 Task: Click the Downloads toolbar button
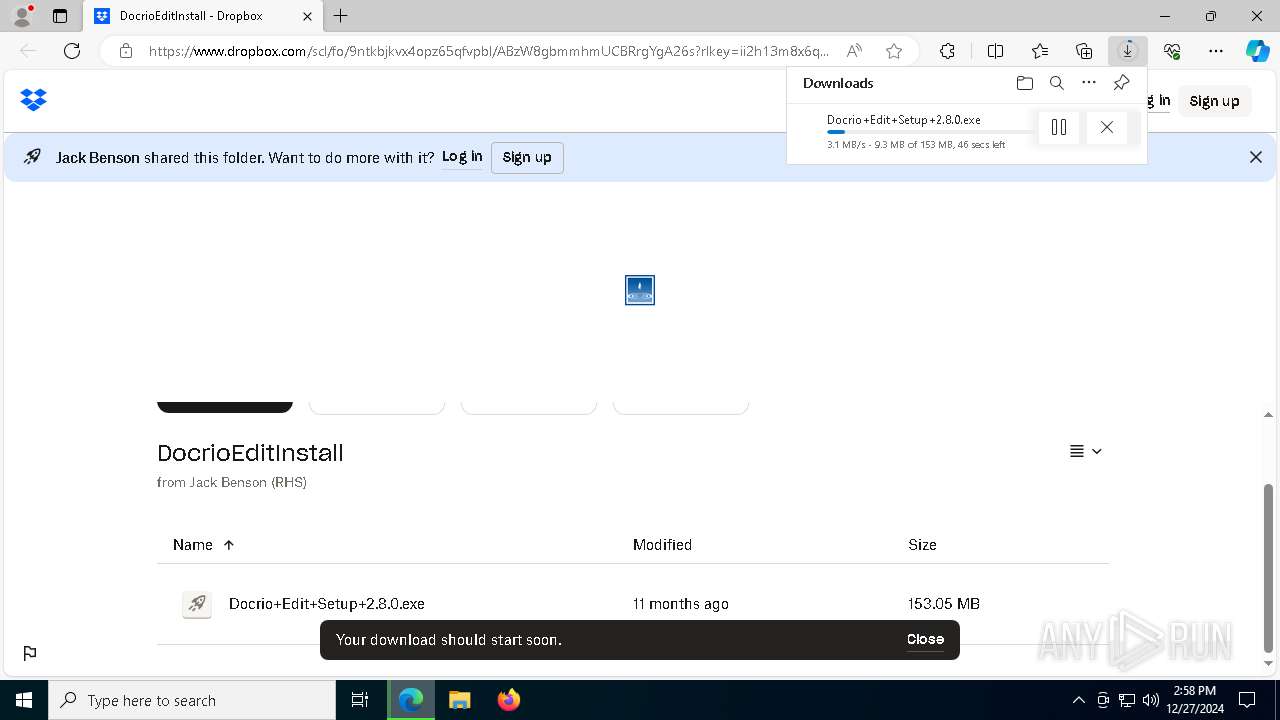point(1127,51)
